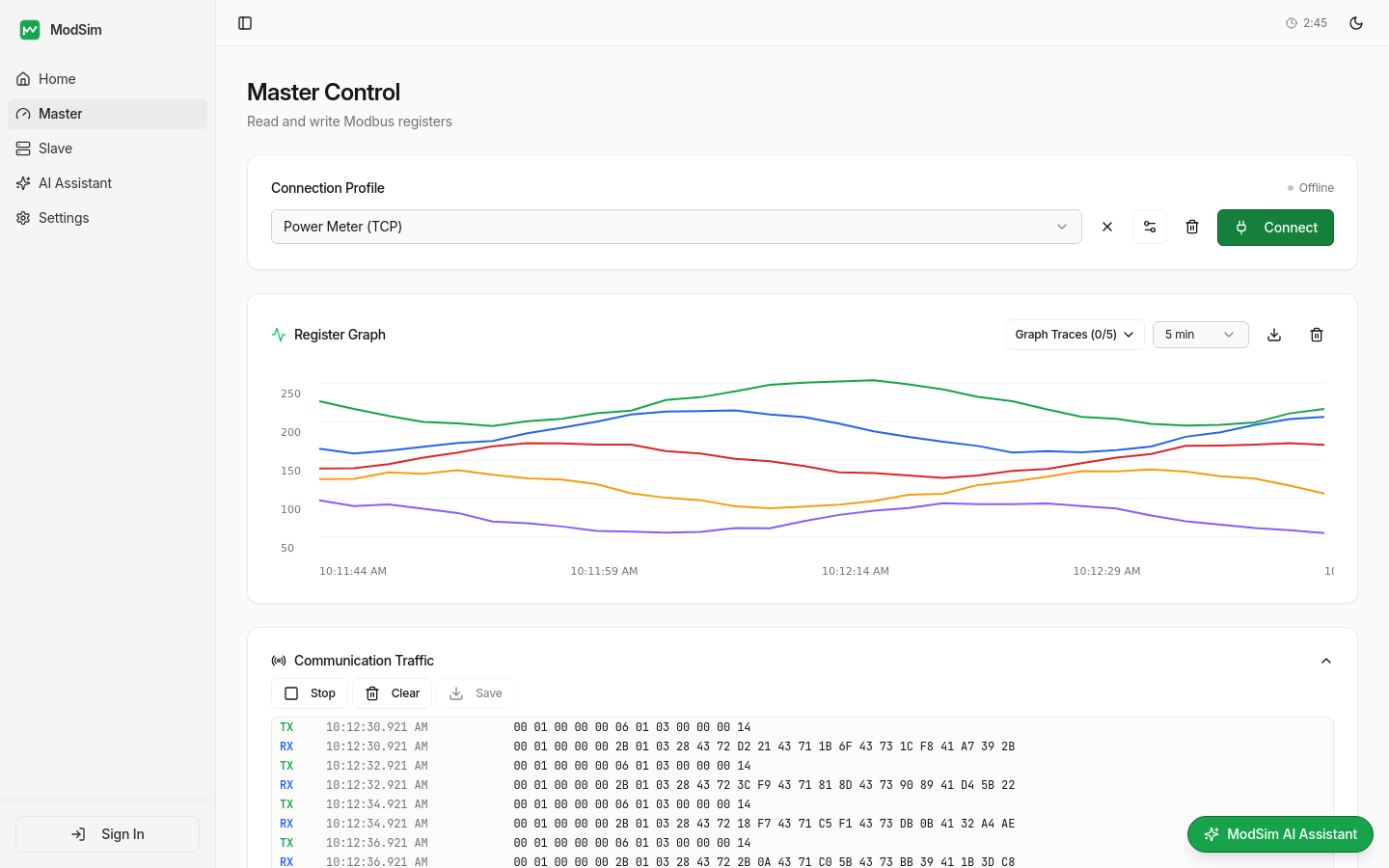
Task: Edit connection profile settings sliders icon
Action: 1150,227
